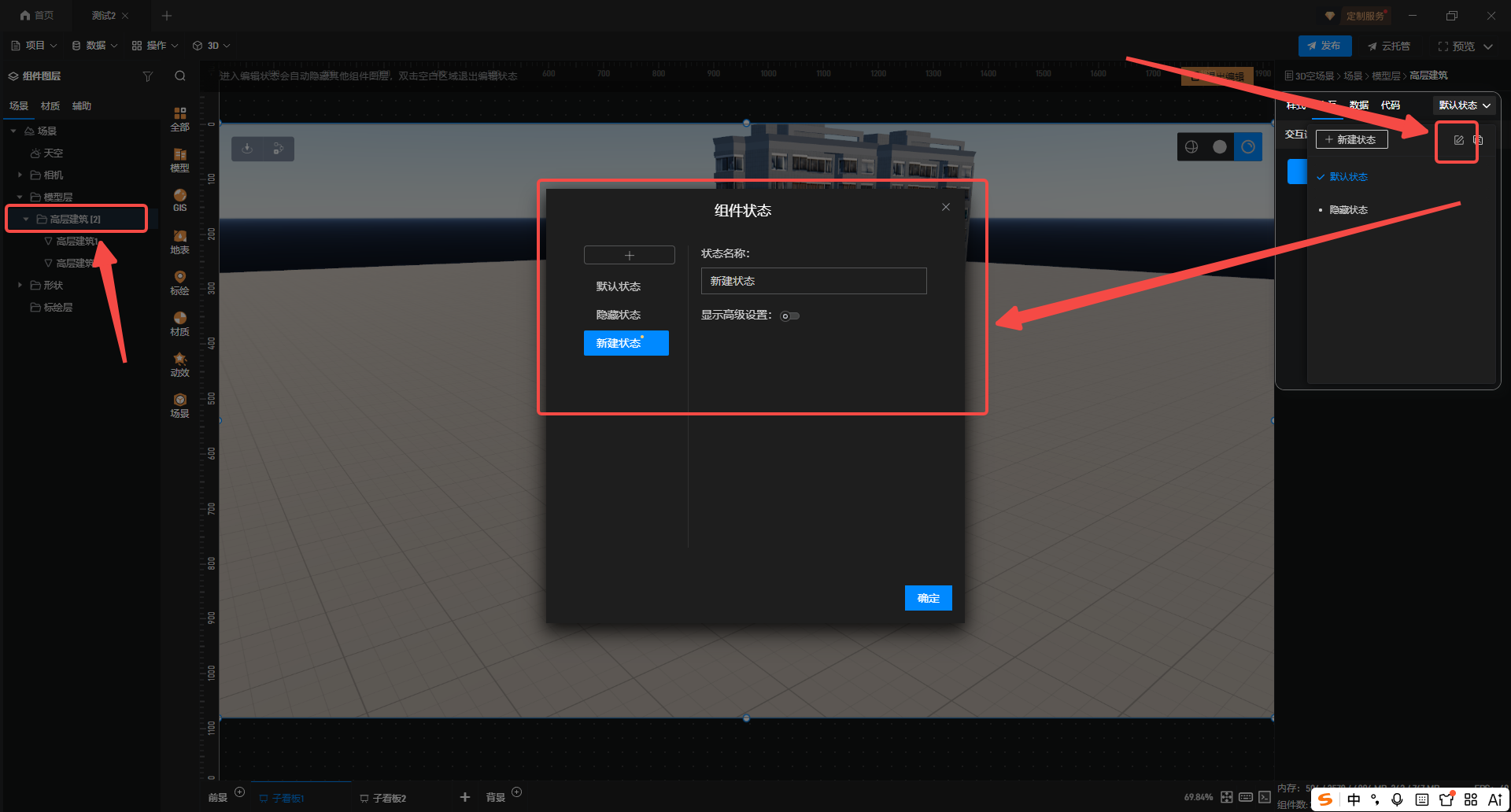Image resolution: width=1511 pixels, height=812 pixels.
Task: Open the 默认状态 state dropdown
Action: point(1464,105)
